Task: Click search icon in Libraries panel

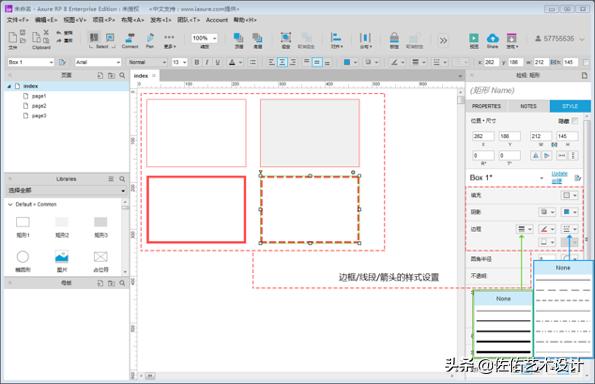Action: (122, 179)
